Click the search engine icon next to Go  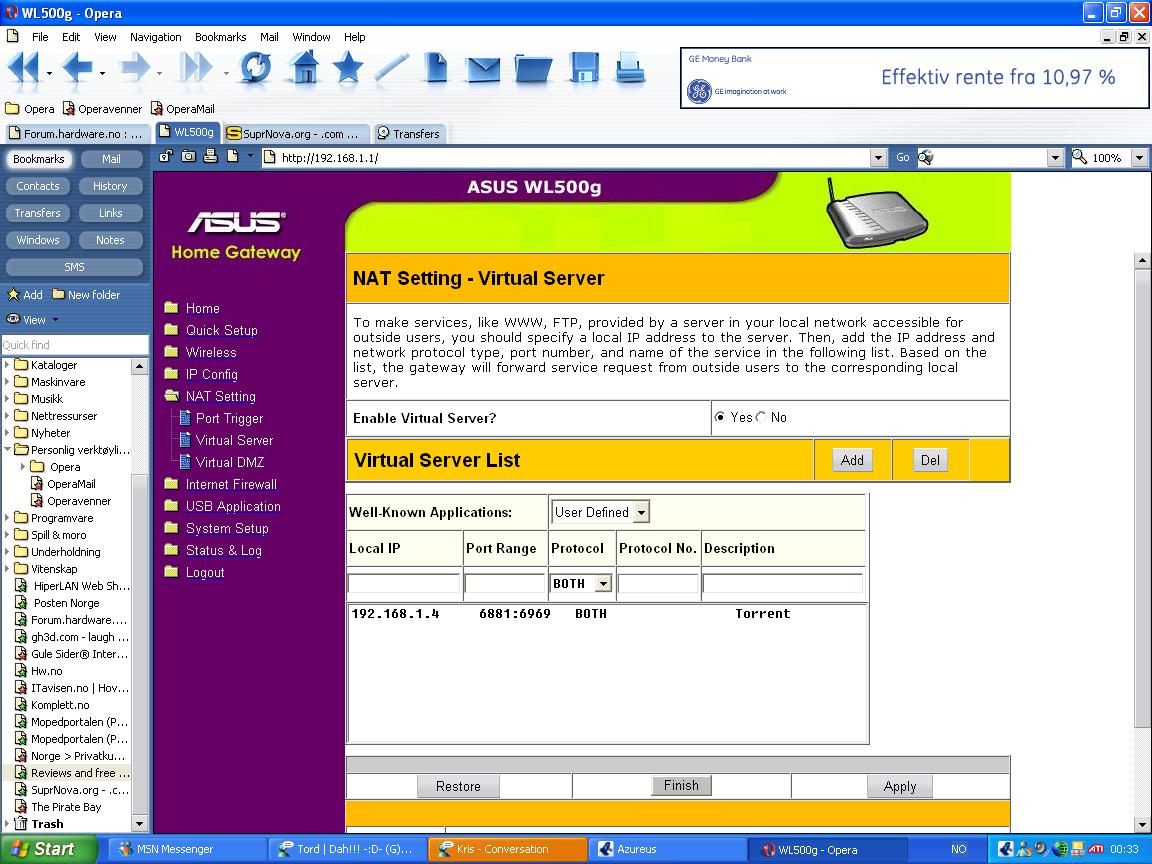click(926, 157)
